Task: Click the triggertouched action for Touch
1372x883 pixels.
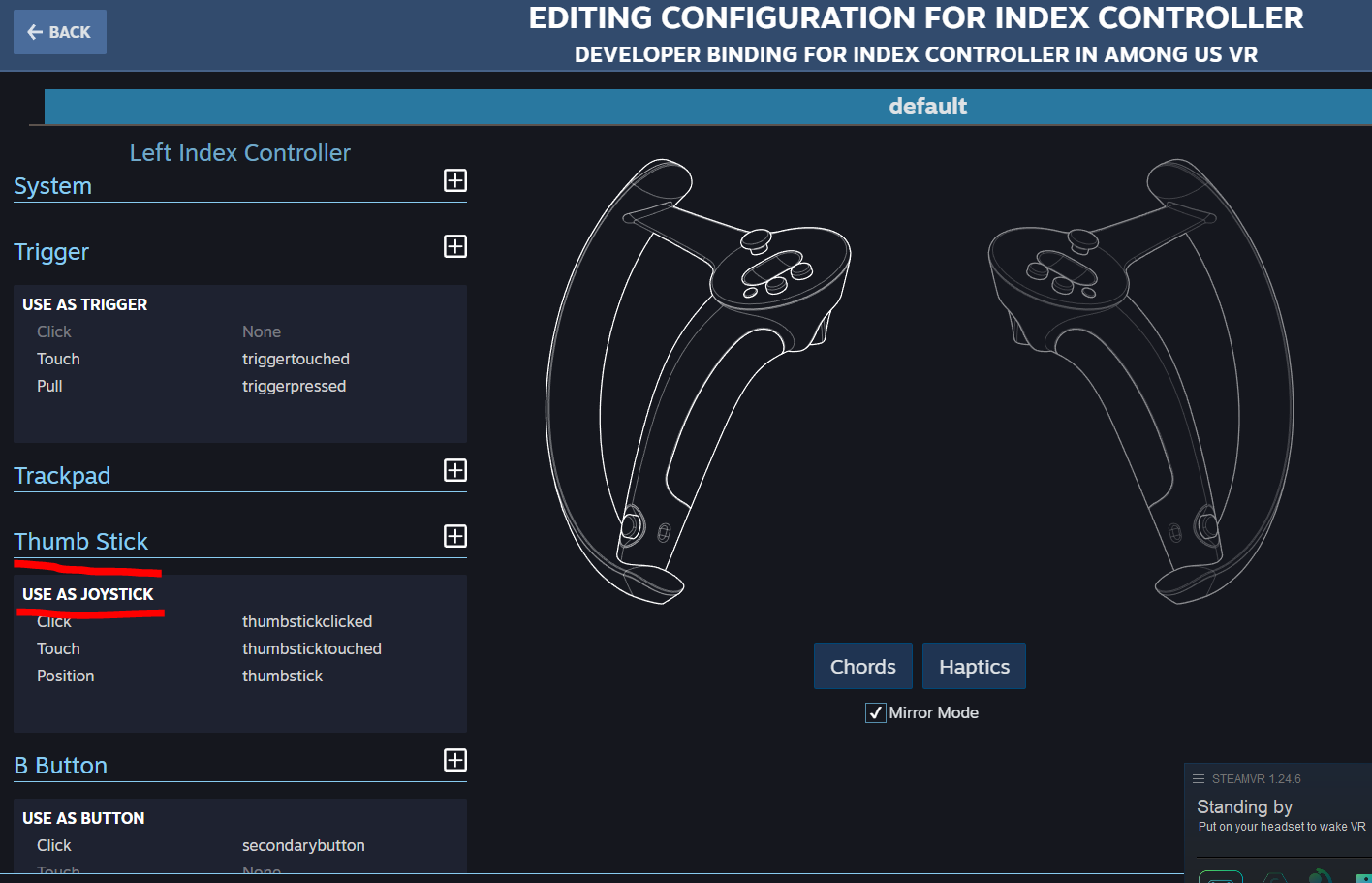Action: 296,359
